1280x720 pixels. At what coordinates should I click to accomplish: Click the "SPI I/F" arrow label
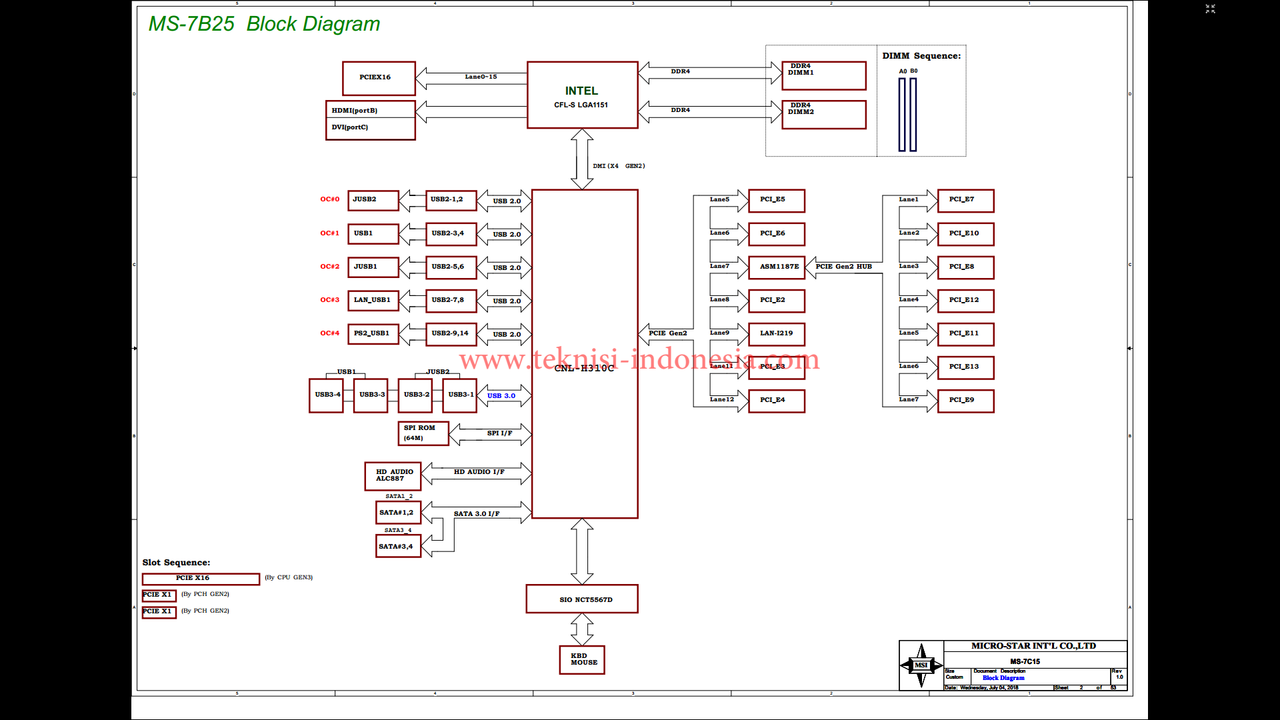[x=500, y=433]
